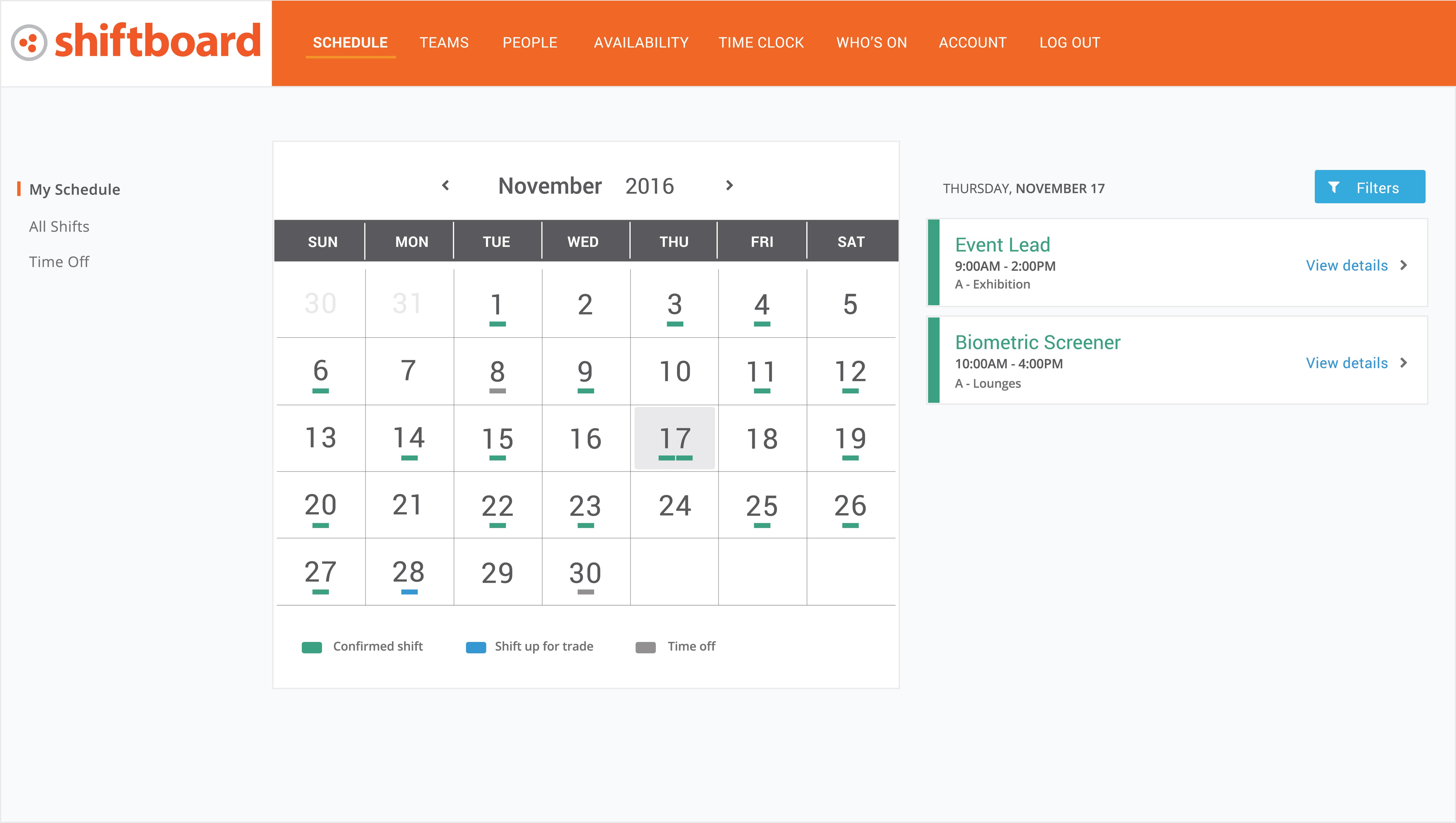Select November 17 on the calendar
Screen dimensions: 1456x823
coord(674,439)
